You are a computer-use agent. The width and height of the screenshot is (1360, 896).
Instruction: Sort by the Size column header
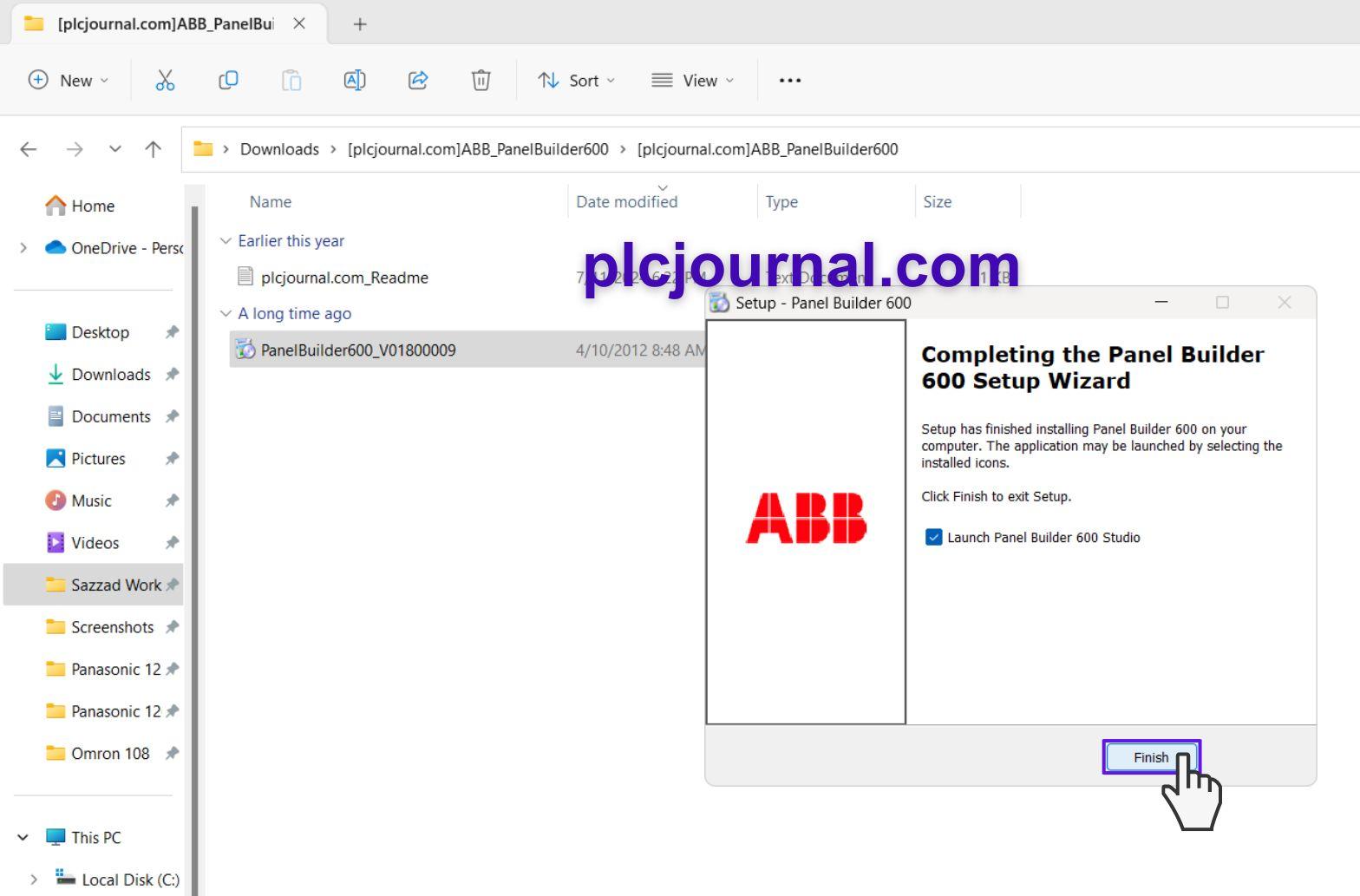coord(937,202)
